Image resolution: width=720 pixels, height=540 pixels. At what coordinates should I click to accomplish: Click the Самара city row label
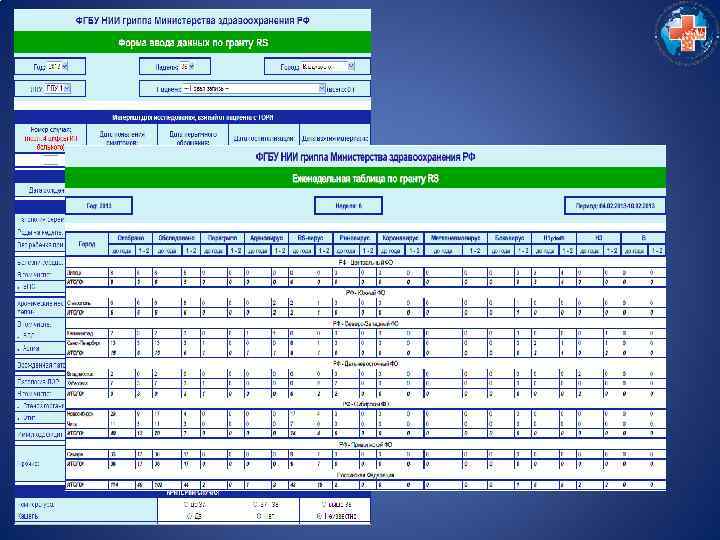click(x=75, y=454)
